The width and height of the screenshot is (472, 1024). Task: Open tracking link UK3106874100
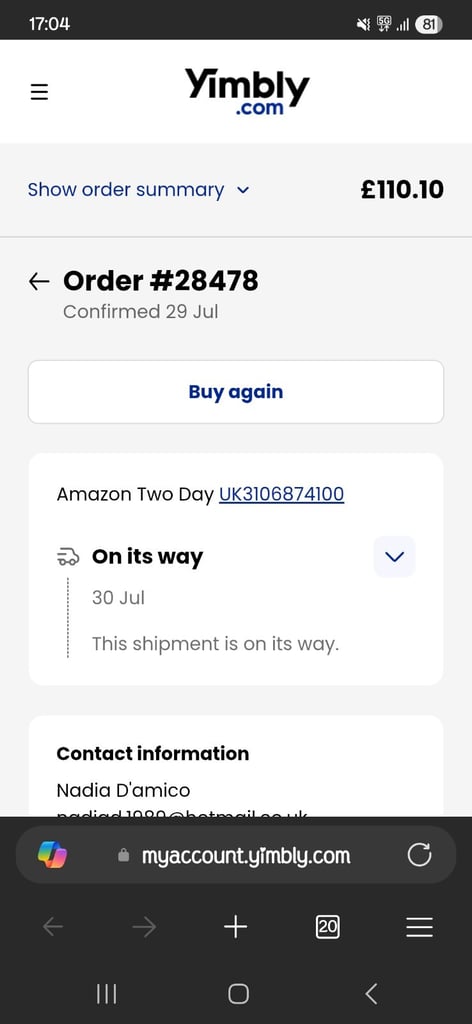(281, 494)
